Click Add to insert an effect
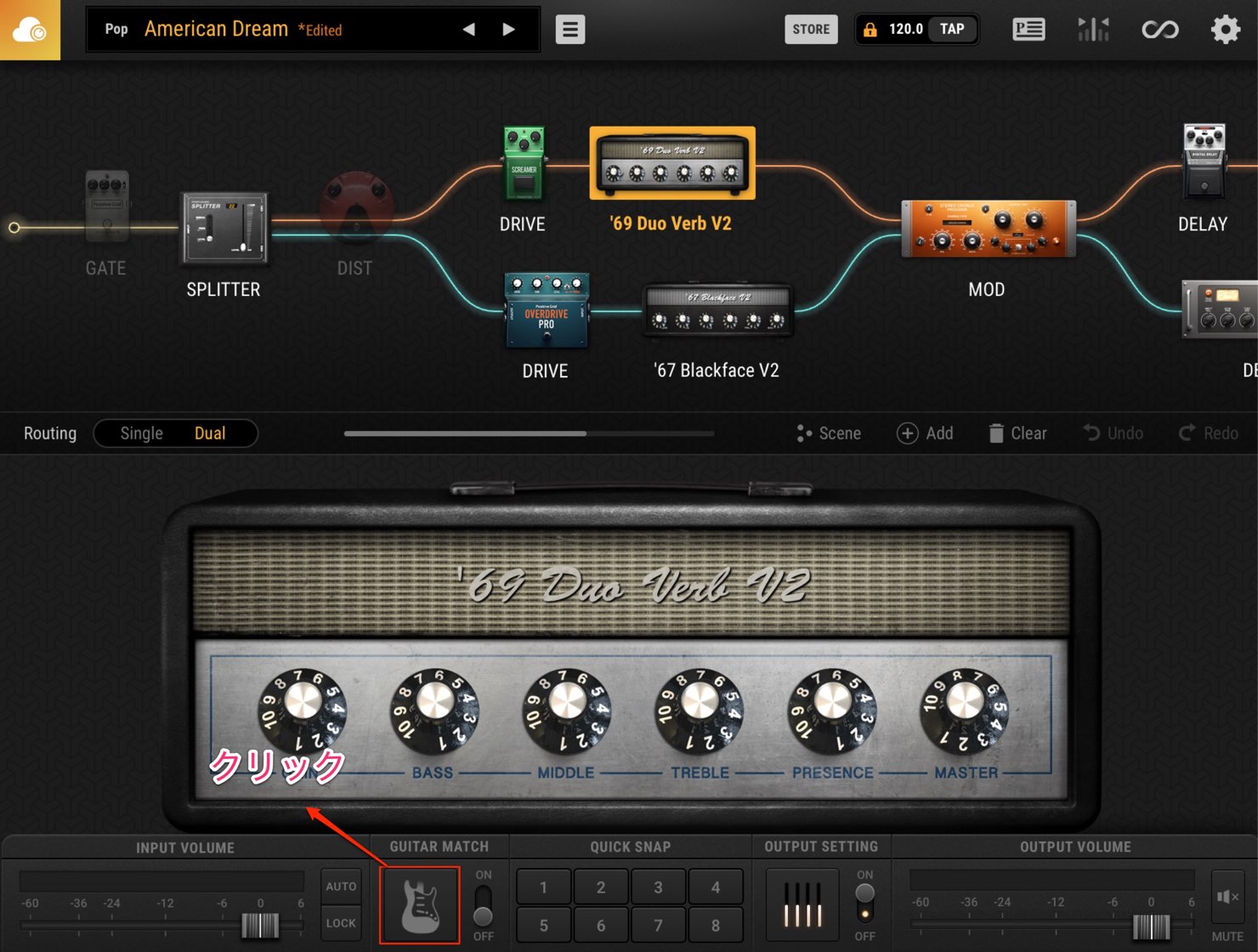The height and width of the screenshot is (952, 1258). coord(925,433)
